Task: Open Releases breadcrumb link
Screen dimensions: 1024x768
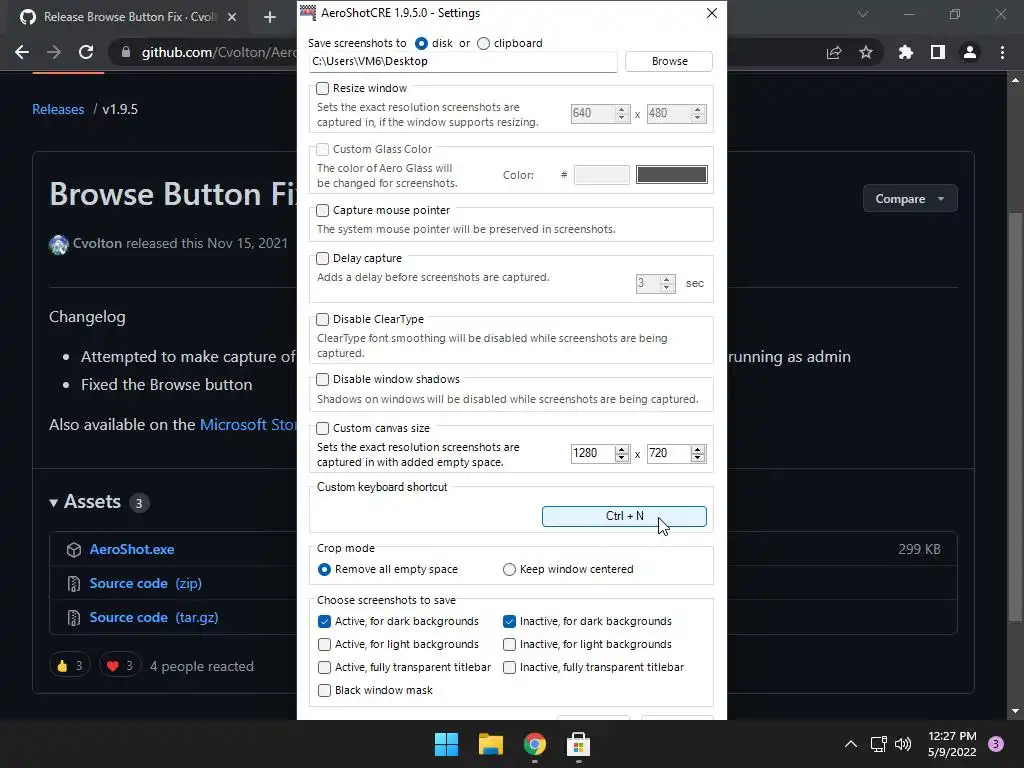Action: point(58,109)
